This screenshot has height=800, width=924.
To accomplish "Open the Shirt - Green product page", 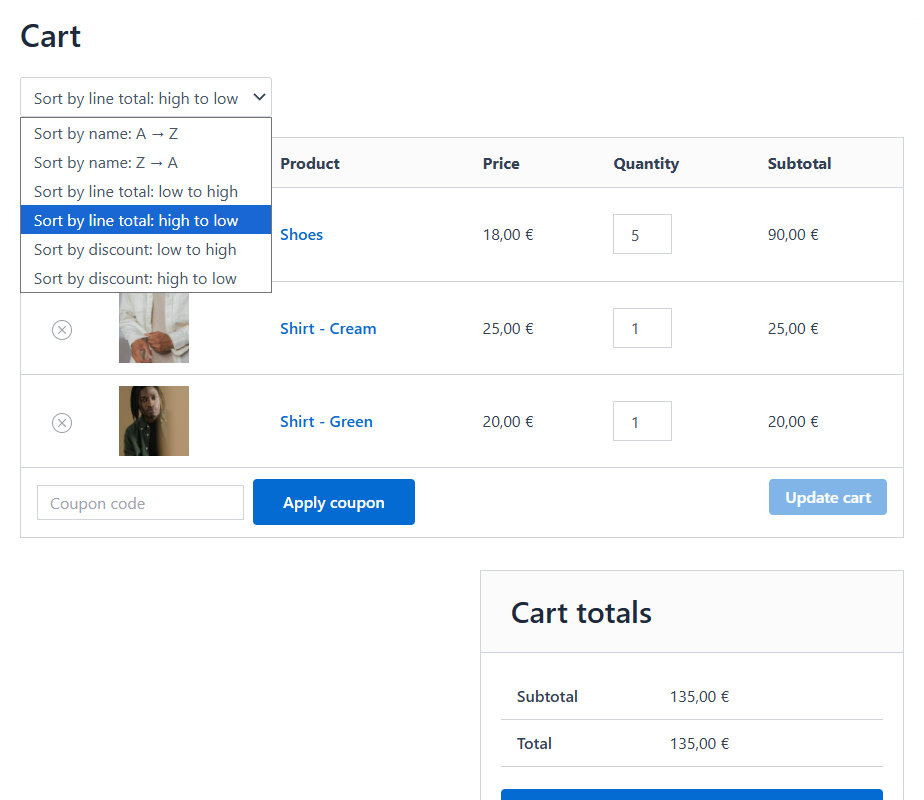I will point(326,421).
